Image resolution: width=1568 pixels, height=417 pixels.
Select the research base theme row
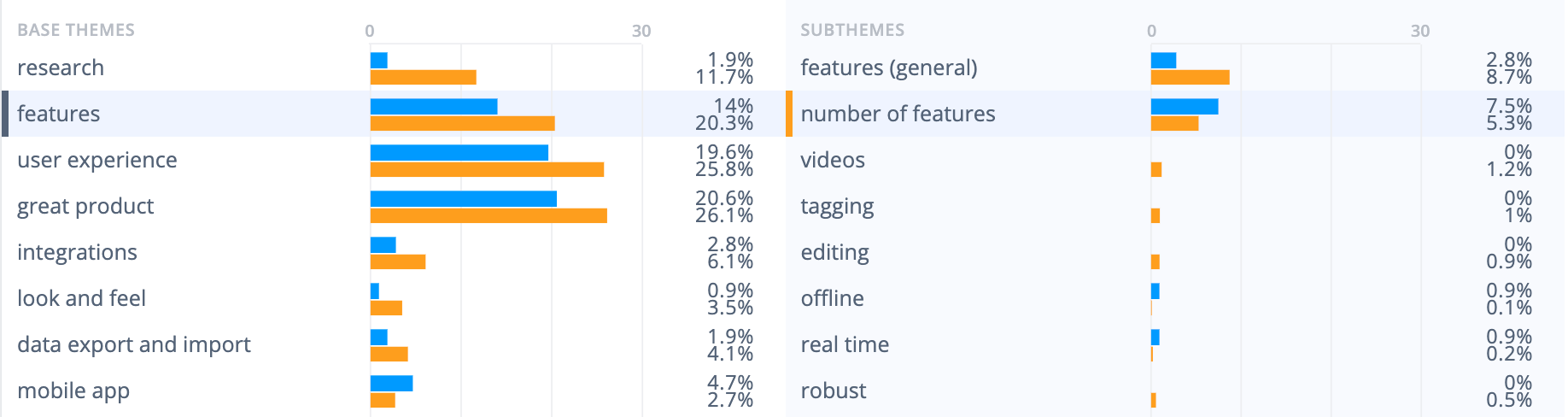tap(393, 68)
